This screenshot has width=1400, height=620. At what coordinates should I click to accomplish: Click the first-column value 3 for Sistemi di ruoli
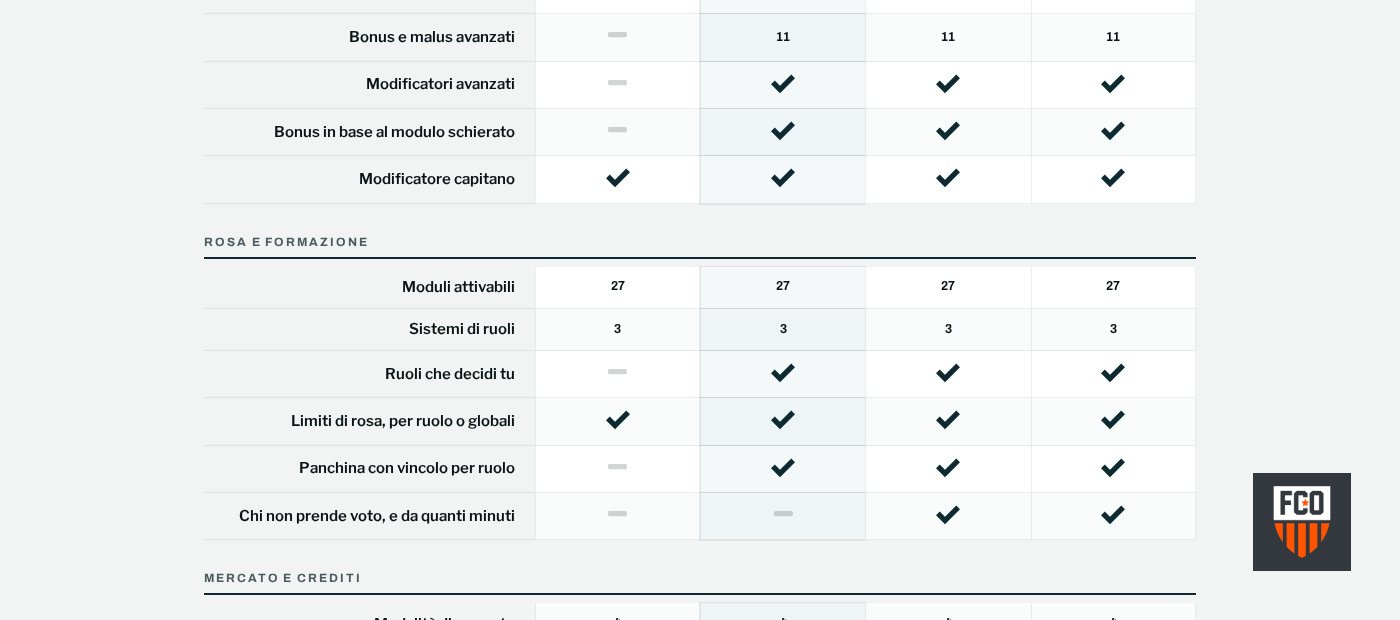point(618,329)
